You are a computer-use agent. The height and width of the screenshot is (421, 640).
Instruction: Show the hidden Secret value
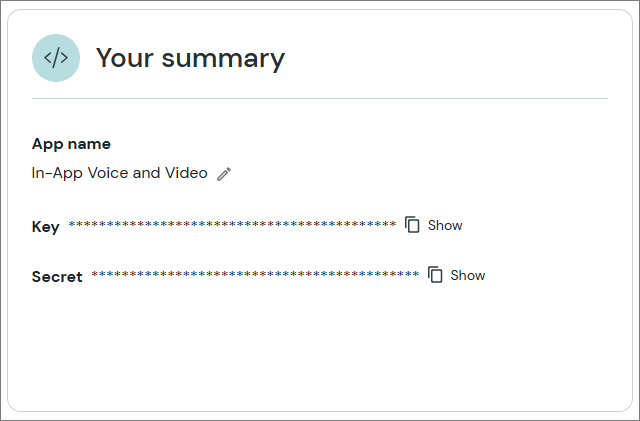point(467,275)
